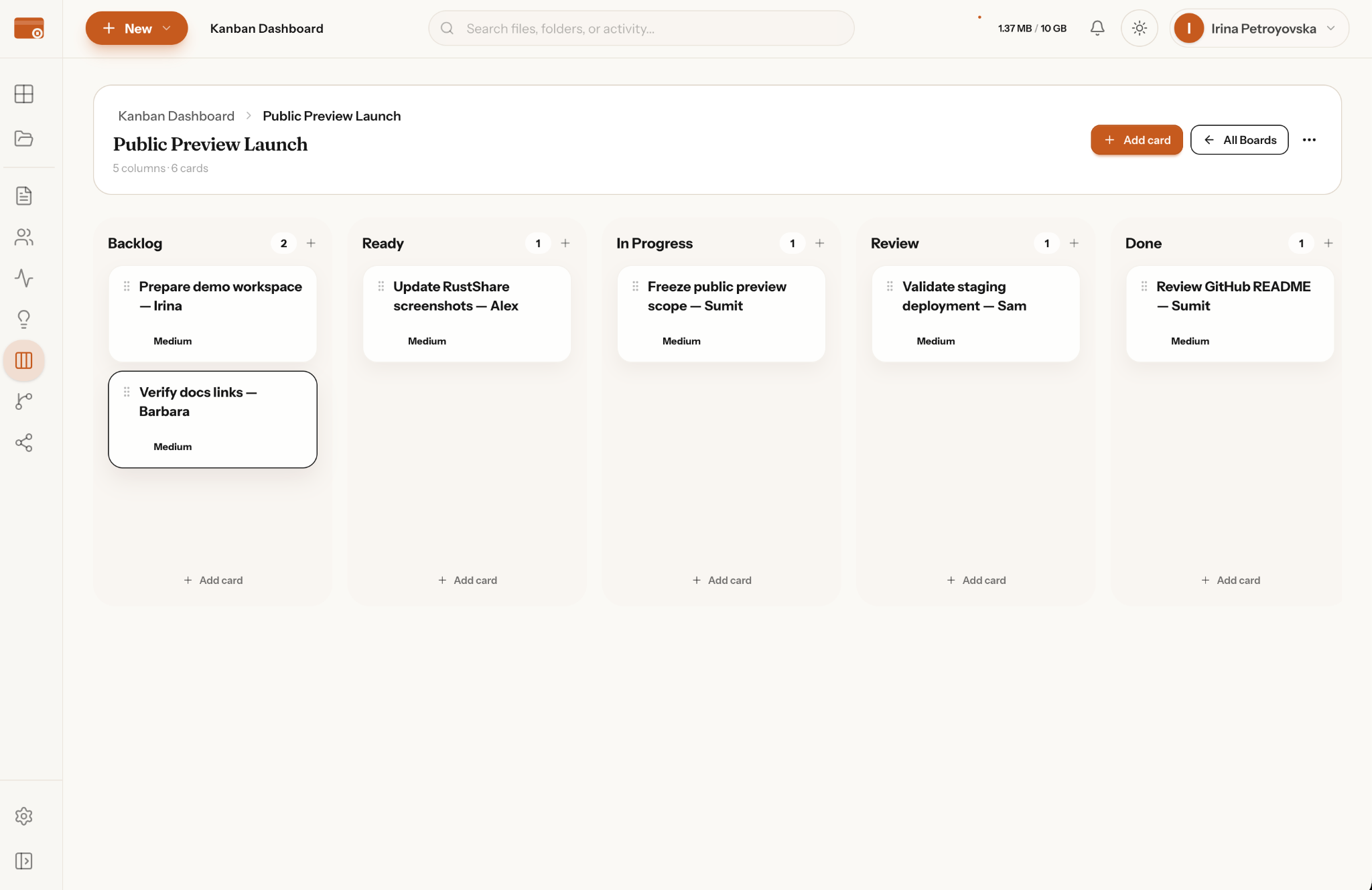
Task: Click Add card at bottom of Backlog
Action: tap(213, 580)
